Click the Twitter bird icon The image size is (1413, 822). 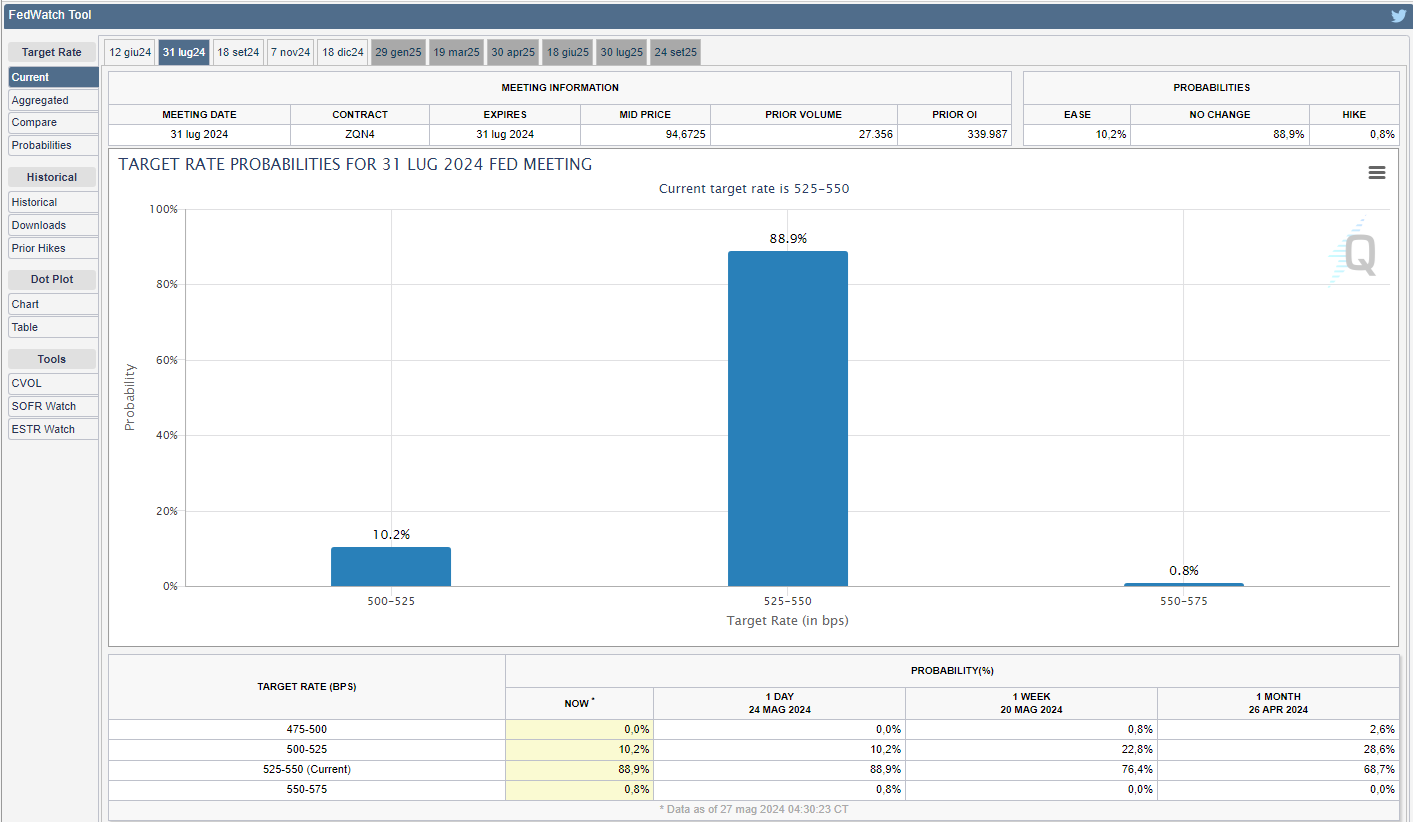coord(1398,15)
